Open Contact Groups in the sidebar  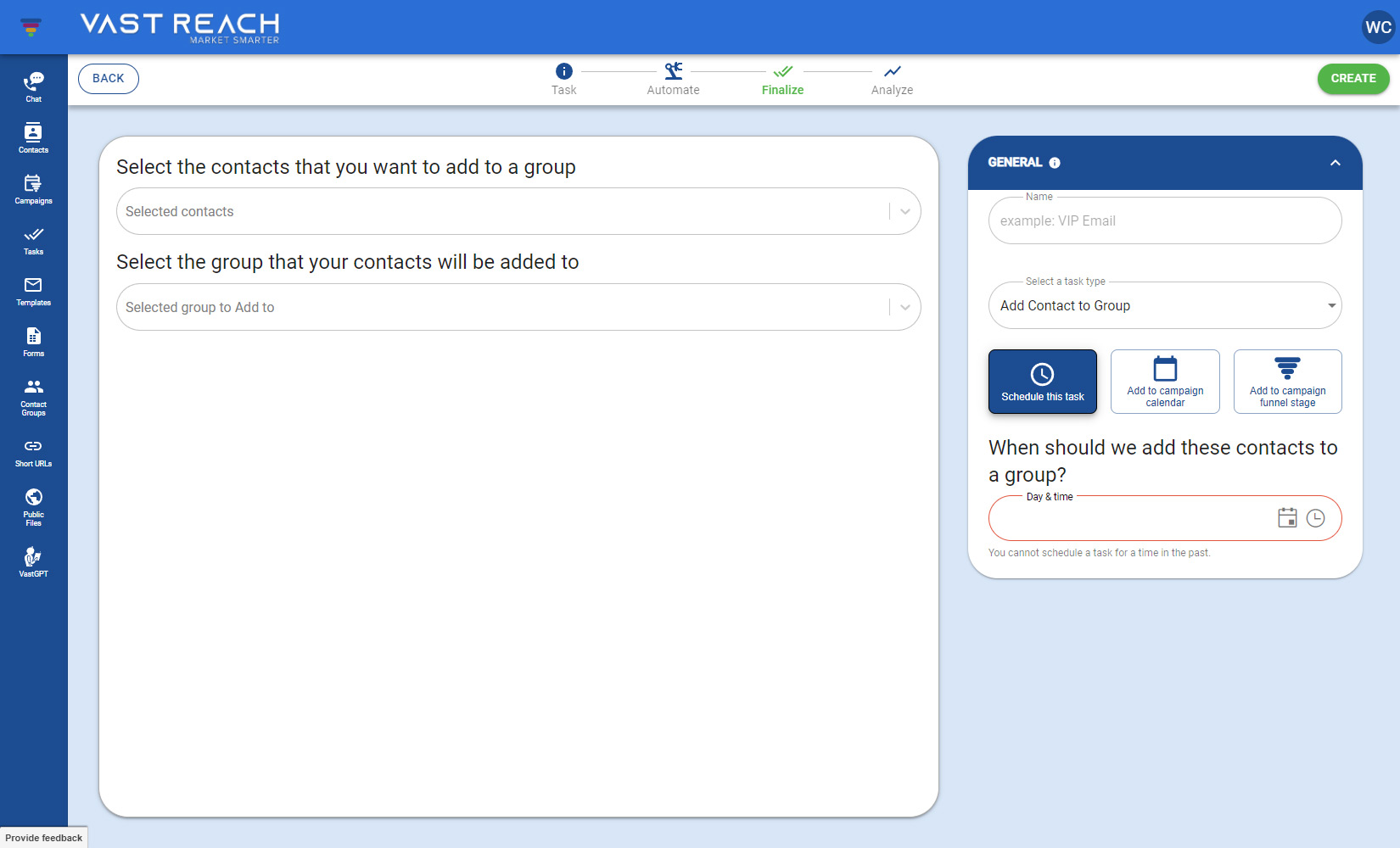[x=33, y=397]
